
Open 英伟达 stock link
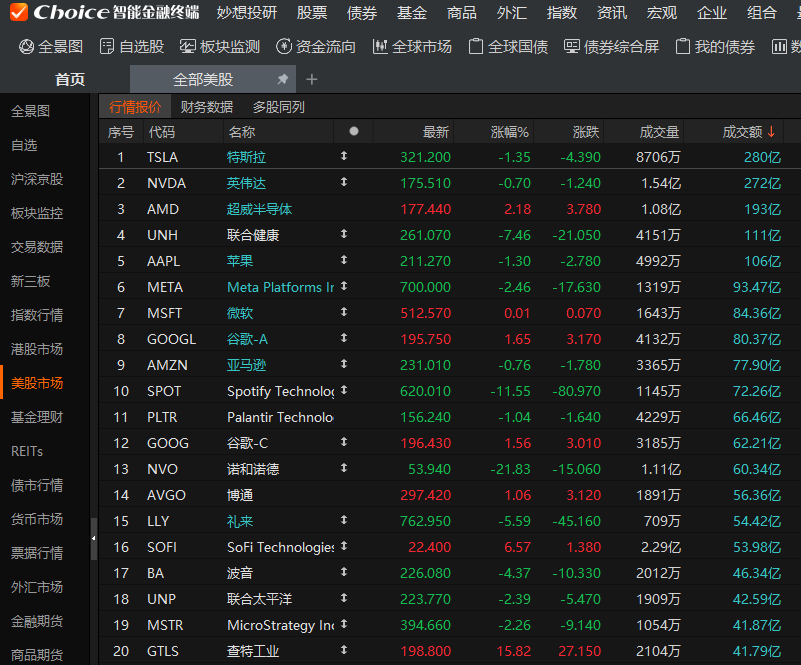click(246, 183)
